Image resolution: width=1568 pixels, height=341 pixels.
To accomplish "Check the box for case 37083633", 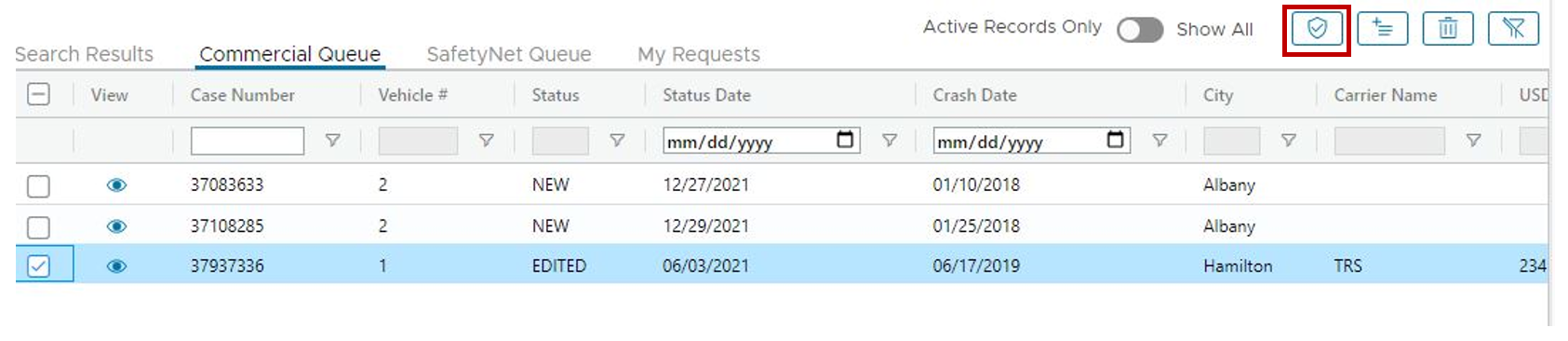I will (x=38, y=185).
